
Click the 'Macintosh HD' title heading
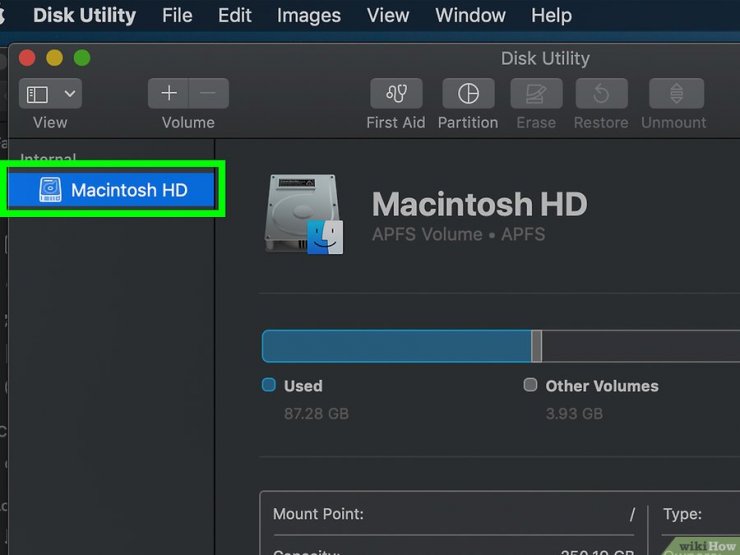pos(479,204)
